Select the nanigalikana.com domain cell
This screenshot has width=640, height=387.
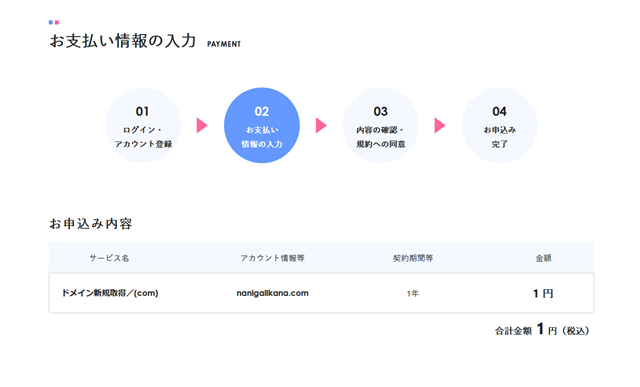[273, 293]
